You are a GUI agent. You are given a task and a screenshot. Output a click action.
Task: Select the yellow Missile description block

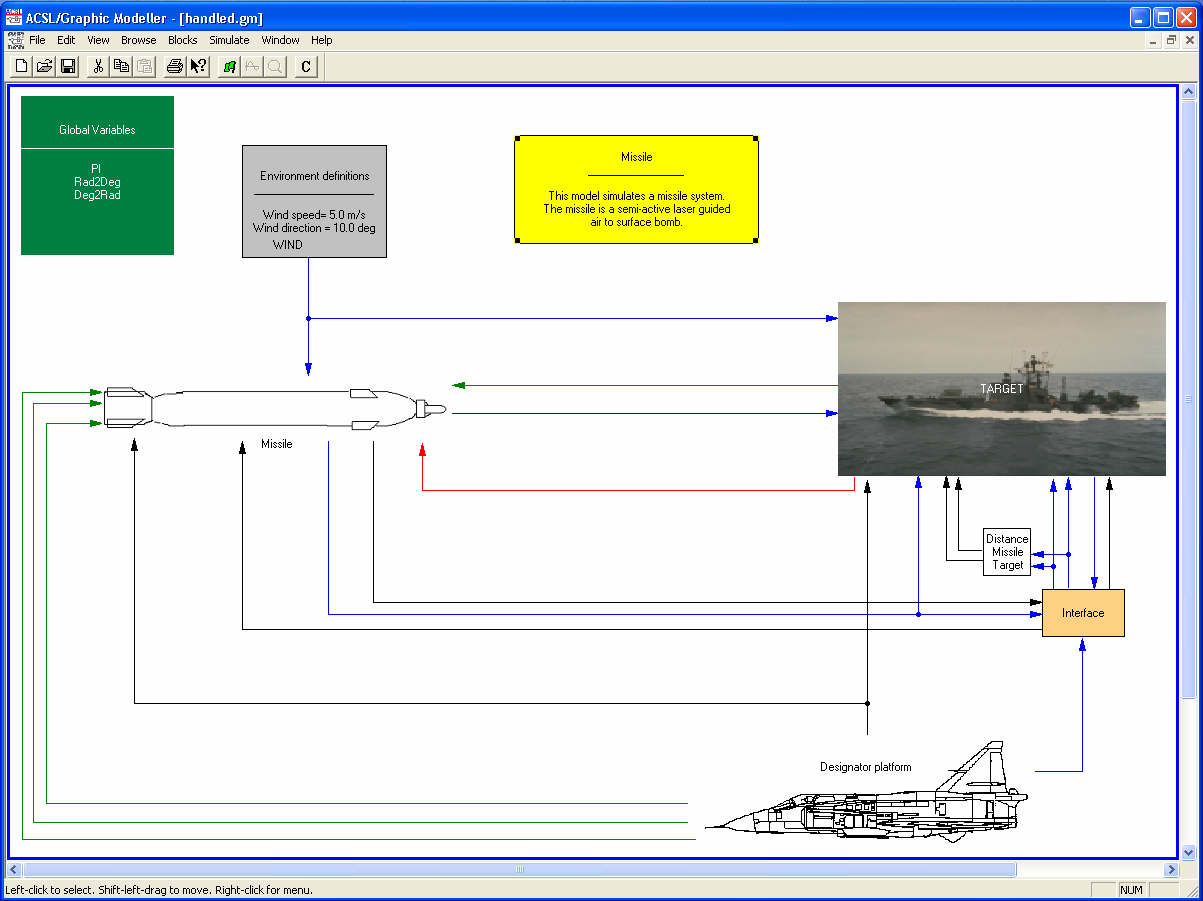[x=636, y=189]
